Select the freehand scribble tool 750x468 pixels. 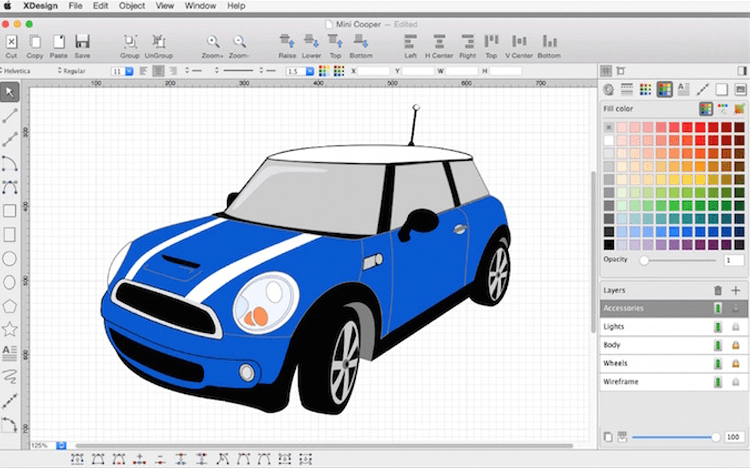[10, 376]
